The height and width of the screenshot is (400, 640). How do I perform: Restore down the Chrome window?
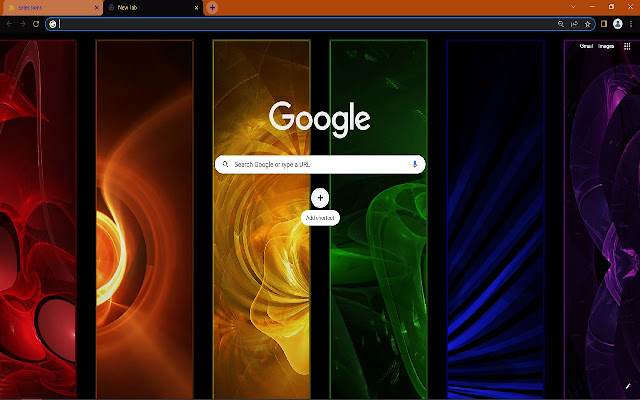click(x=611, y=7)
